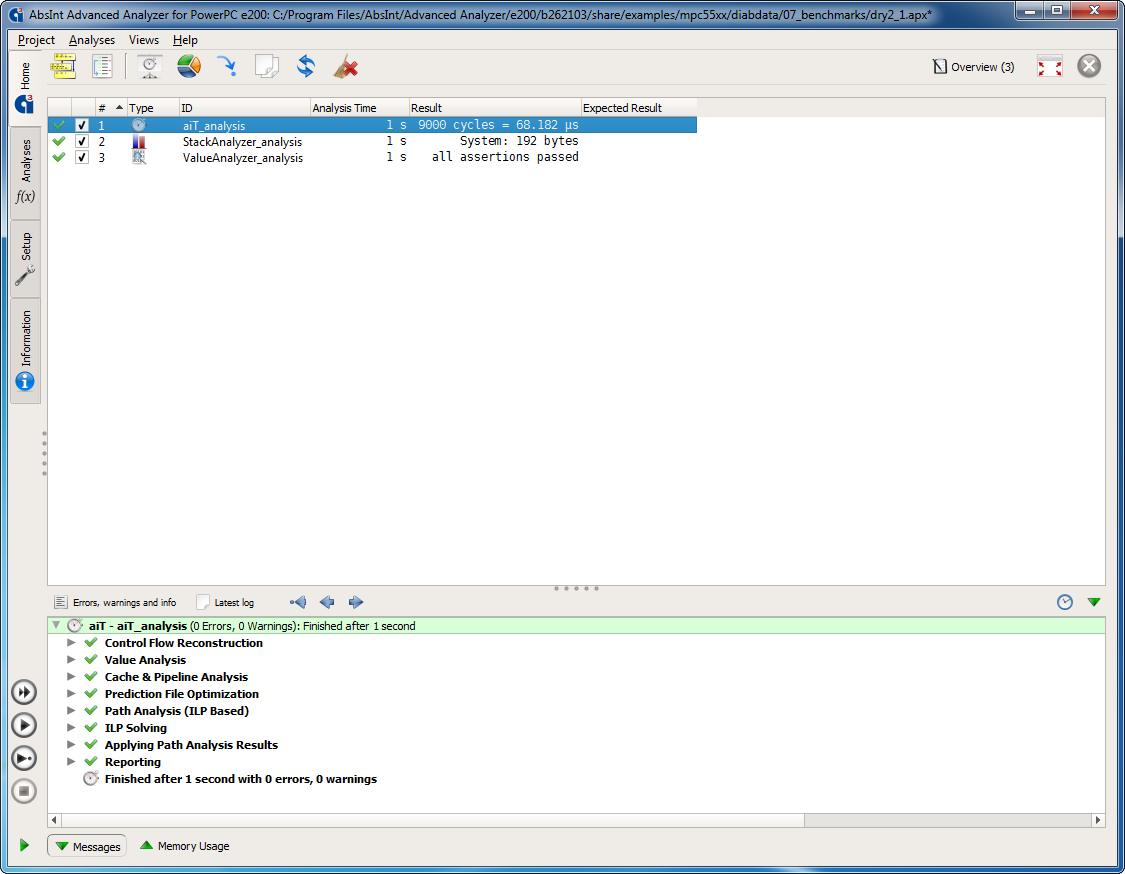This screenshot has width=1125, height=874.
Task: Click the green play arrow in status bar
Action: coord(24,845)
